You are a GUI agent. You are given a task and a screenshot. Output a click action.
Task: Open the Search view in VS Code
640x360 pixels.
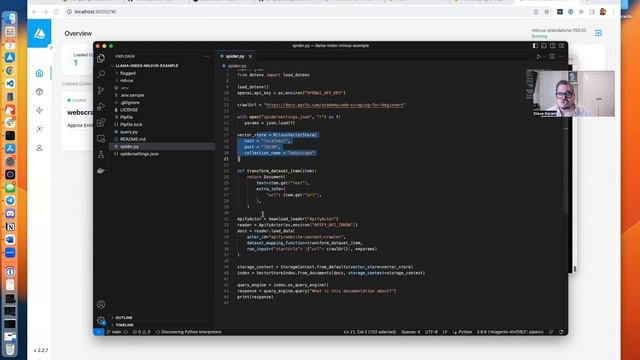pos(101,74)
